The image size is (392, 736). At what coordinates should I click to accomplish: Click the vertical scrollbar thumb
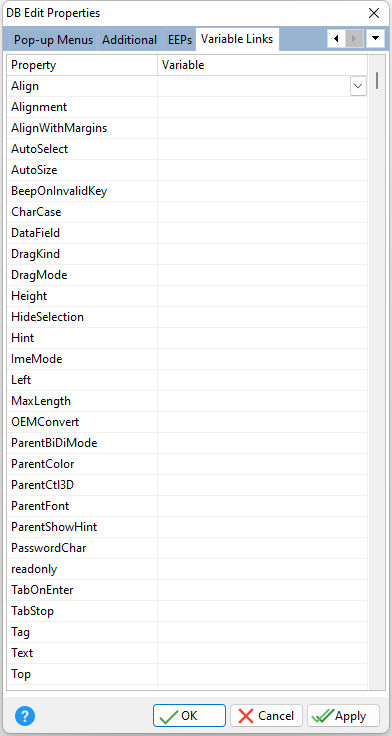[377, 81]
